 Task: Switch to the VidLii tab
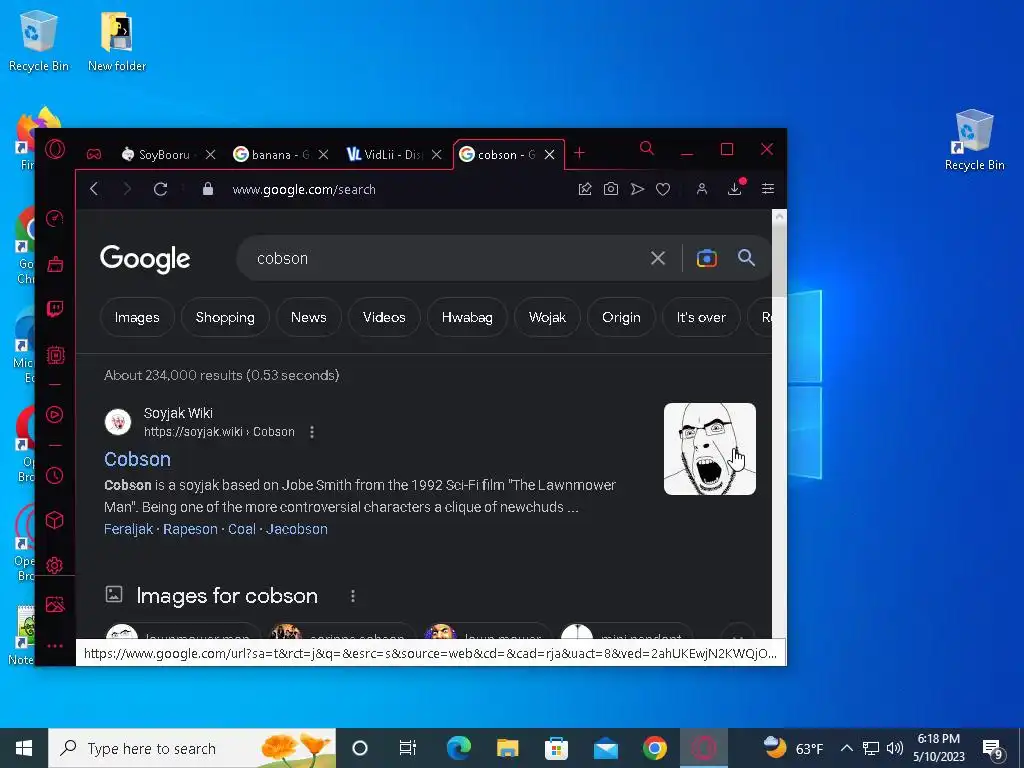click(x=385, y=155)
